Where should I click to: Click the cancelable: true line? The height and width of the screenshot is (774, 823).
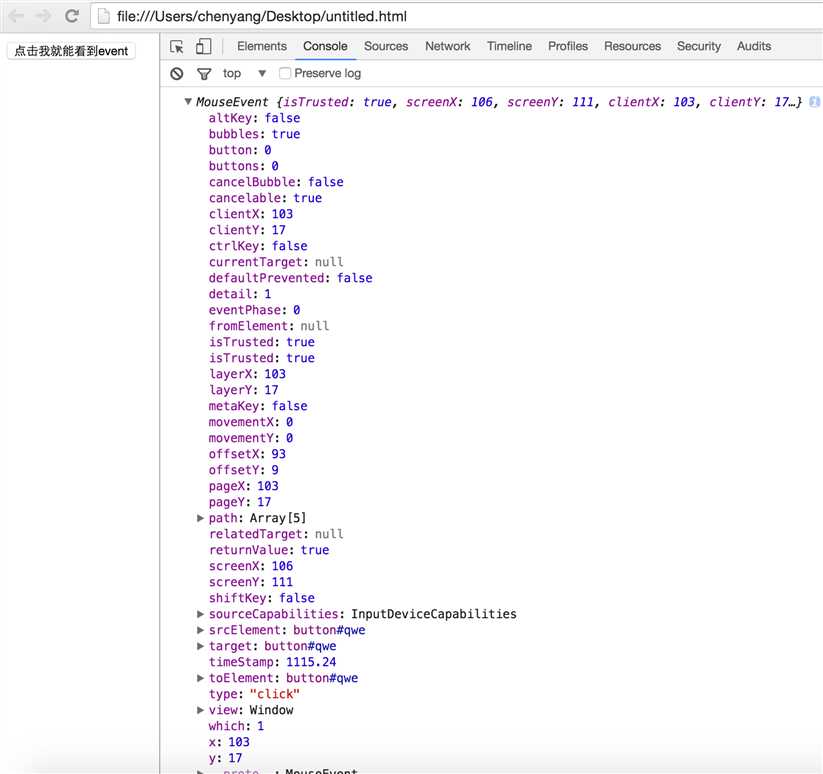(265, 198)
